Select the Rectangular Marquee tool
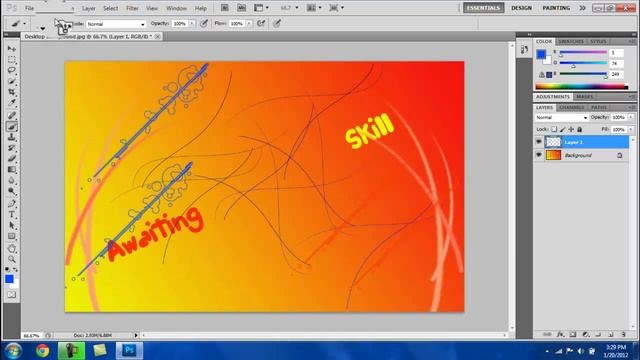The image size is (640, 360). [x=11, y=60]
